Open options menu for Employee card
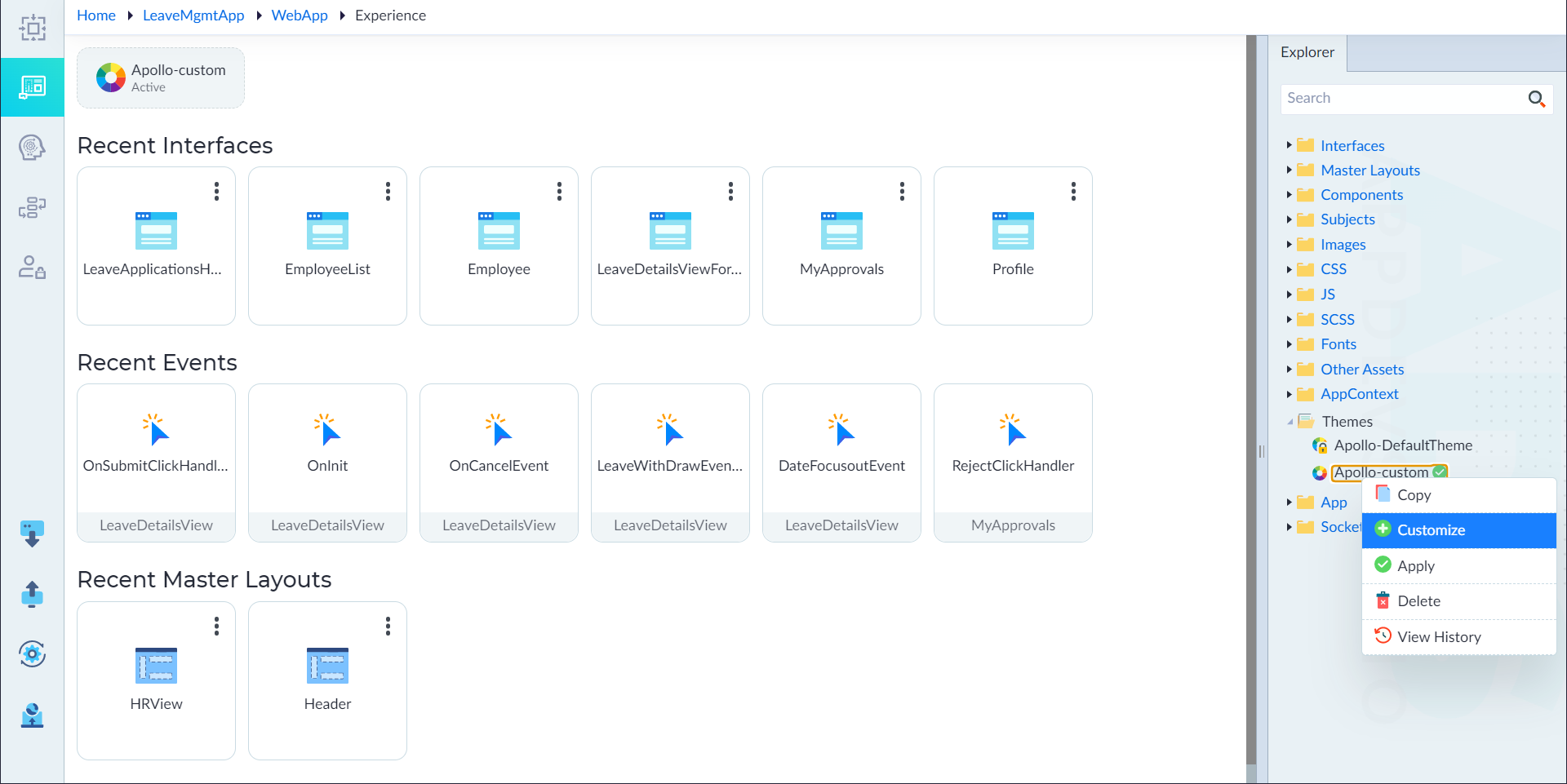 point(559,191)
